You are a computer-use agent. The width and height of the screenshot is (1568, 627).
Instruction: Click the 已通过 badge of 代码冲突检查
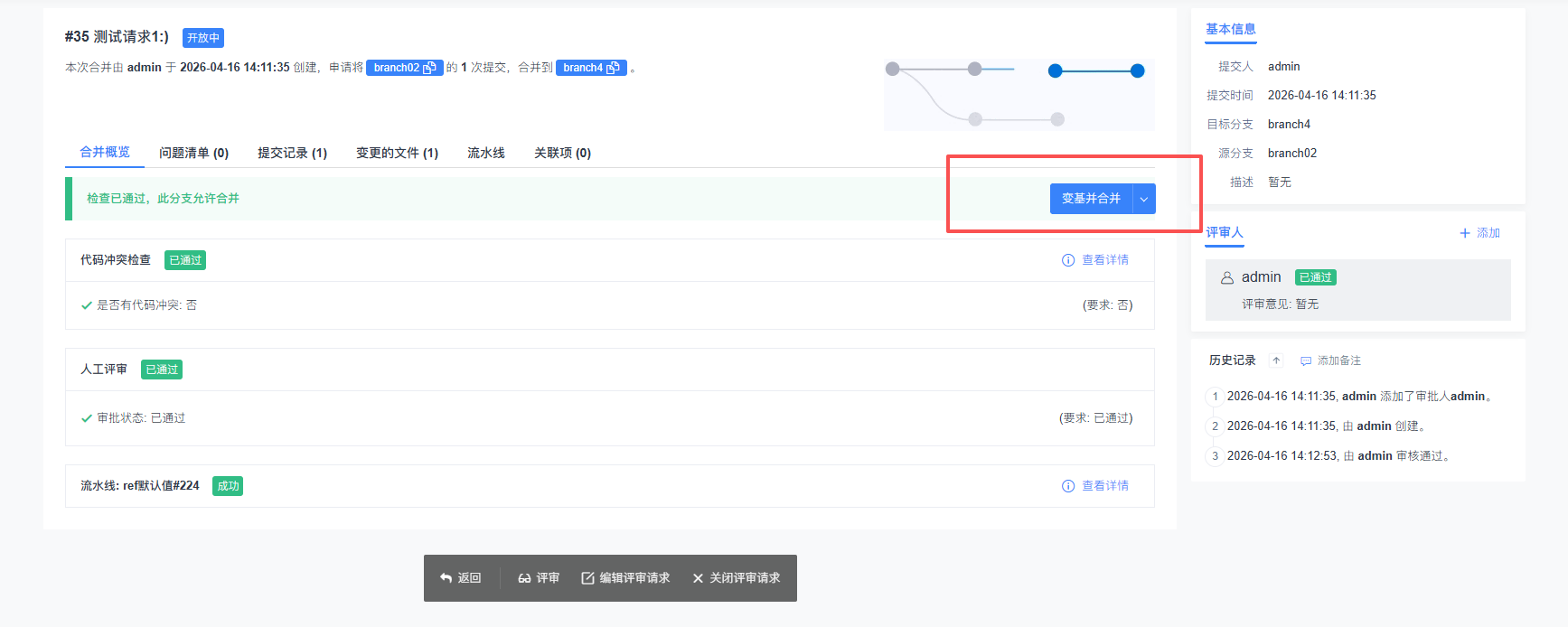pos(185,260)
